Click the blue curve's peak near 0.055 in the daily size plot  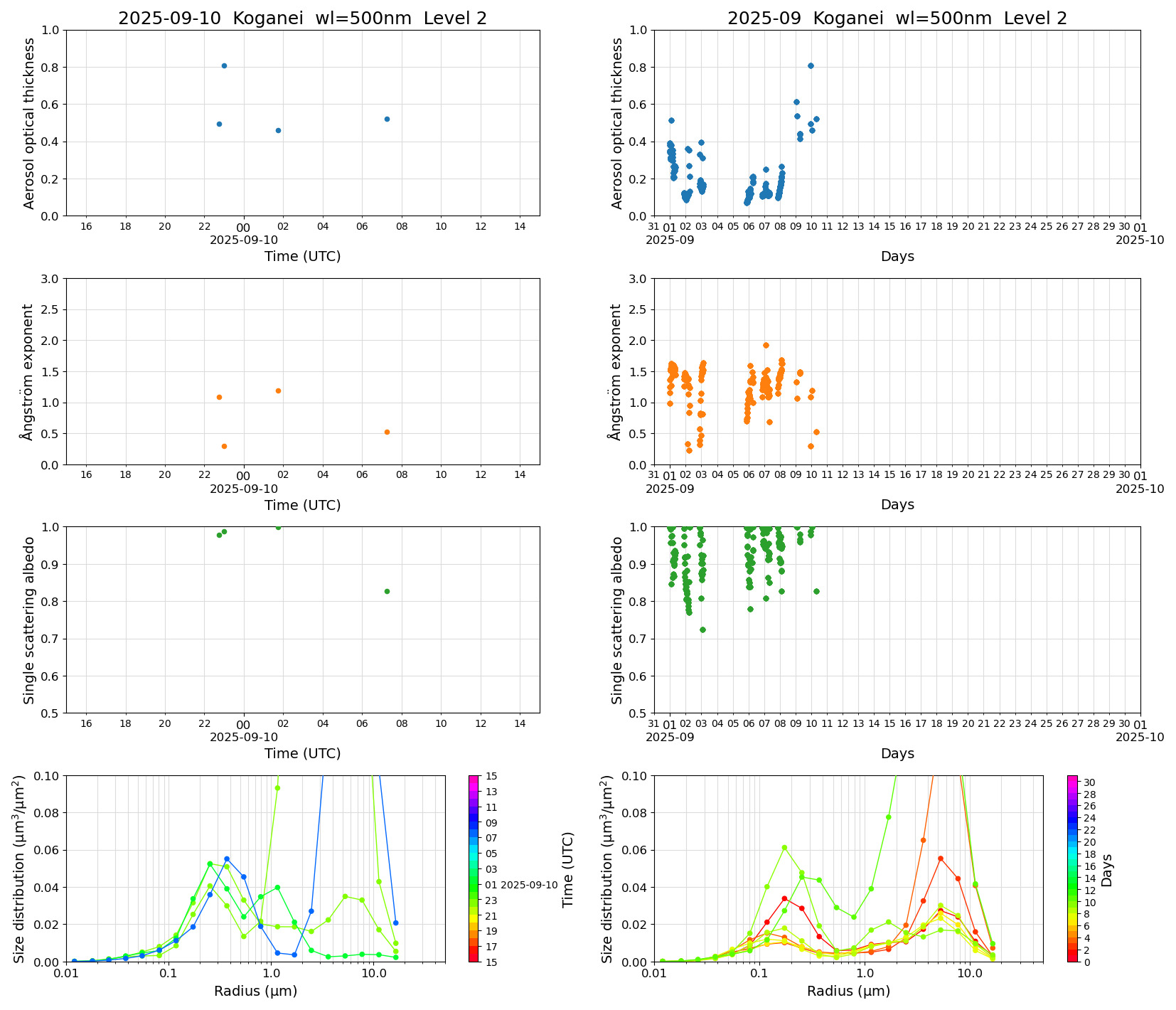click(x=227, y=859)
